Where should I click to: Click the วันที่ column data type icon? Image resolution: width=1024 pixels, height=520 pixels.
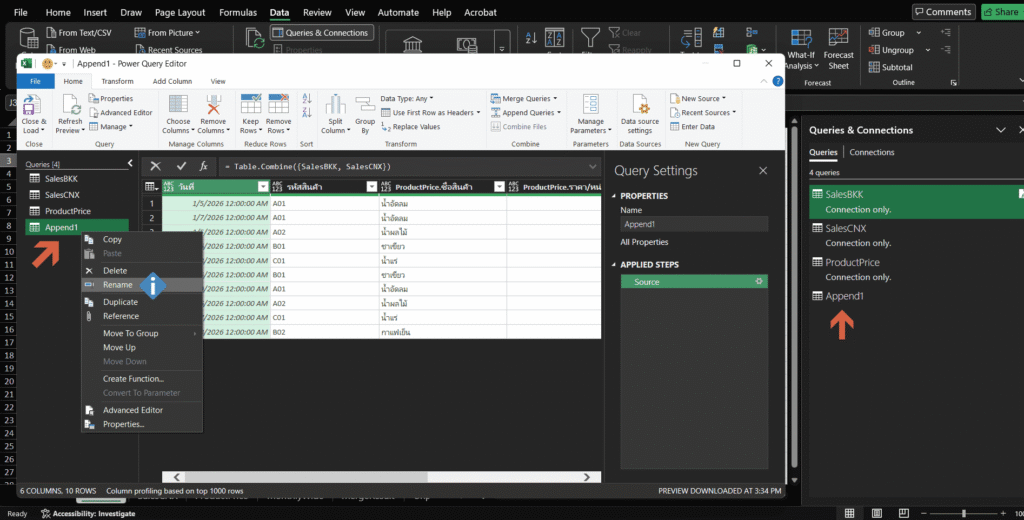[169, 187]
